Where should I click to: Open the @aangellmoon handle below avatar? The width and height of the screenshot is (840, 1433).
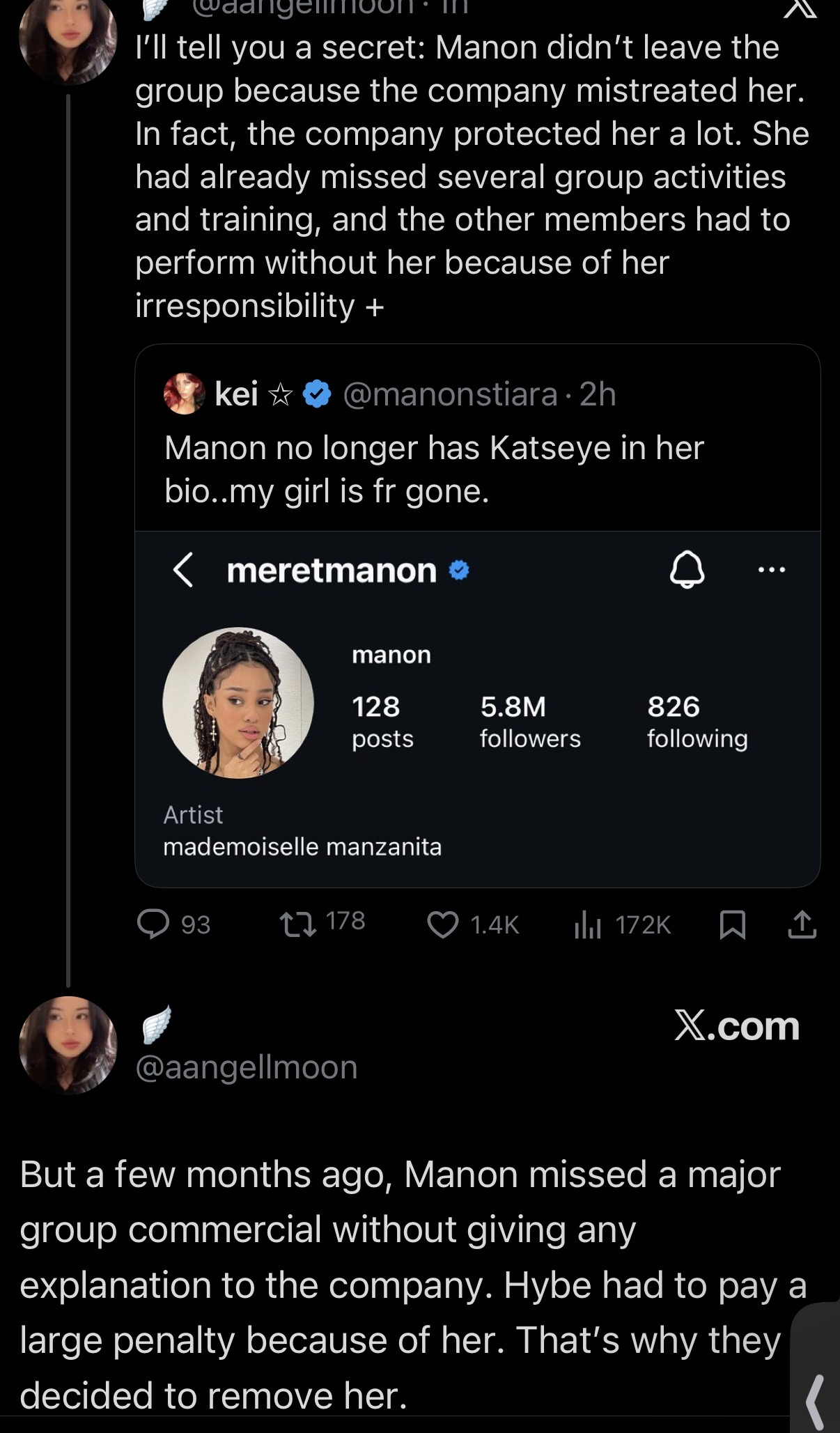[x=246, y=1067]
